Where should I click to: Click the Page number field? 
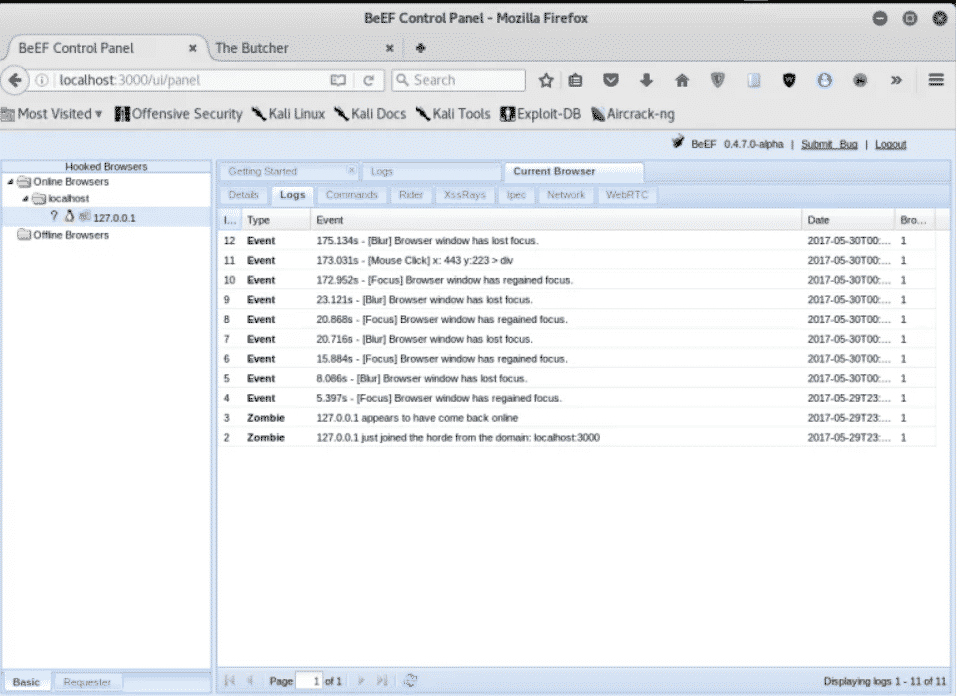(x=309, y=681)
